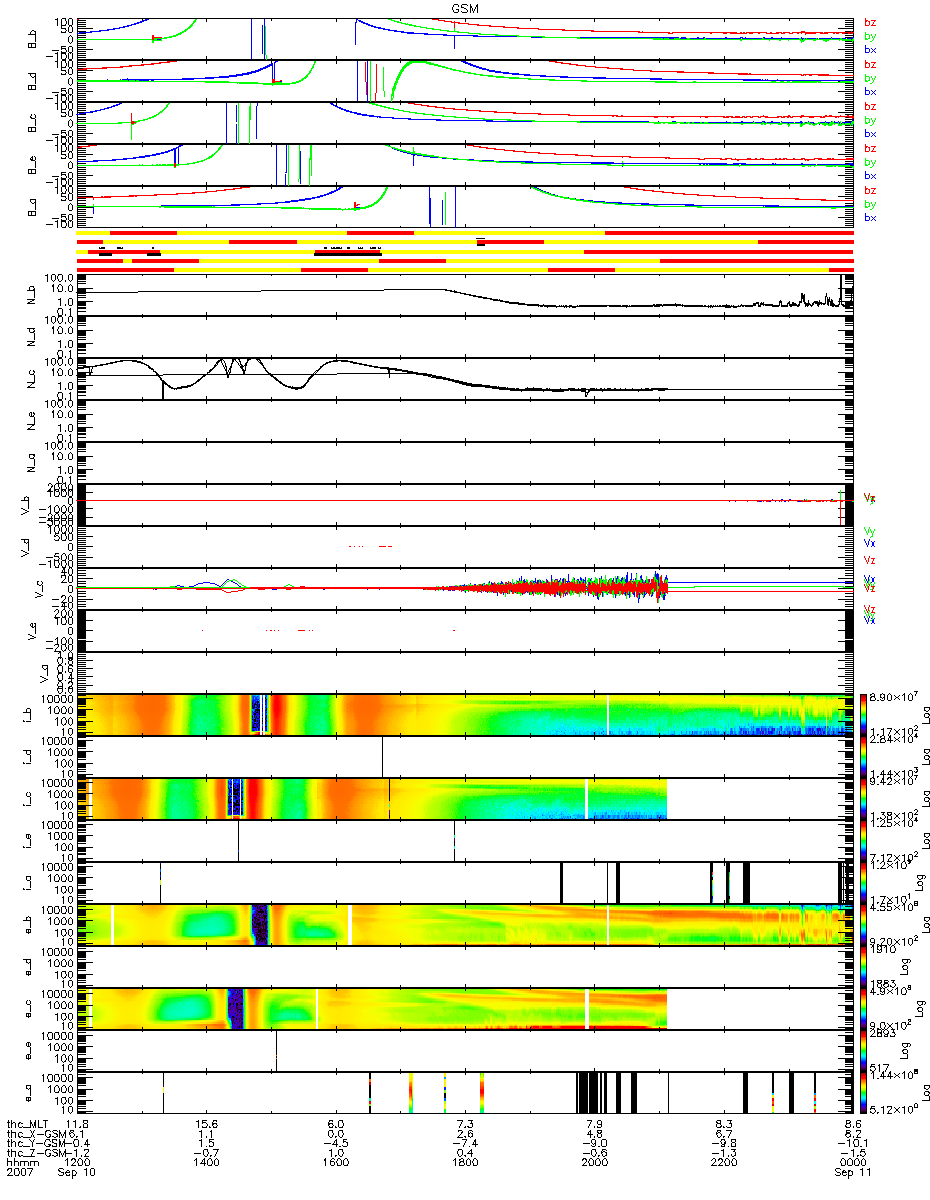Select the B_d panel axis label
The width and height of the screenshot is (930, 1200).
[x=33, y=81]
